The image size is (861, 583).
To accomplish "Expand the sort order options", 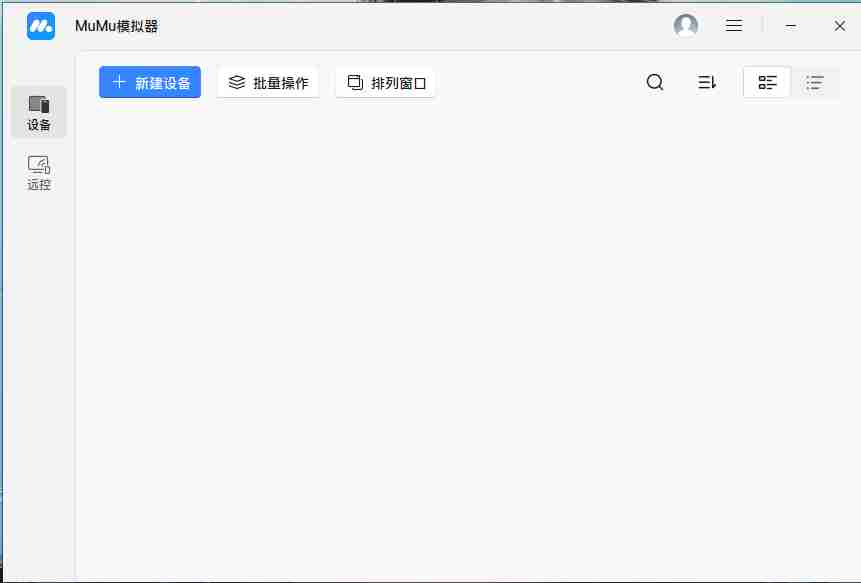I will point(707,83).
